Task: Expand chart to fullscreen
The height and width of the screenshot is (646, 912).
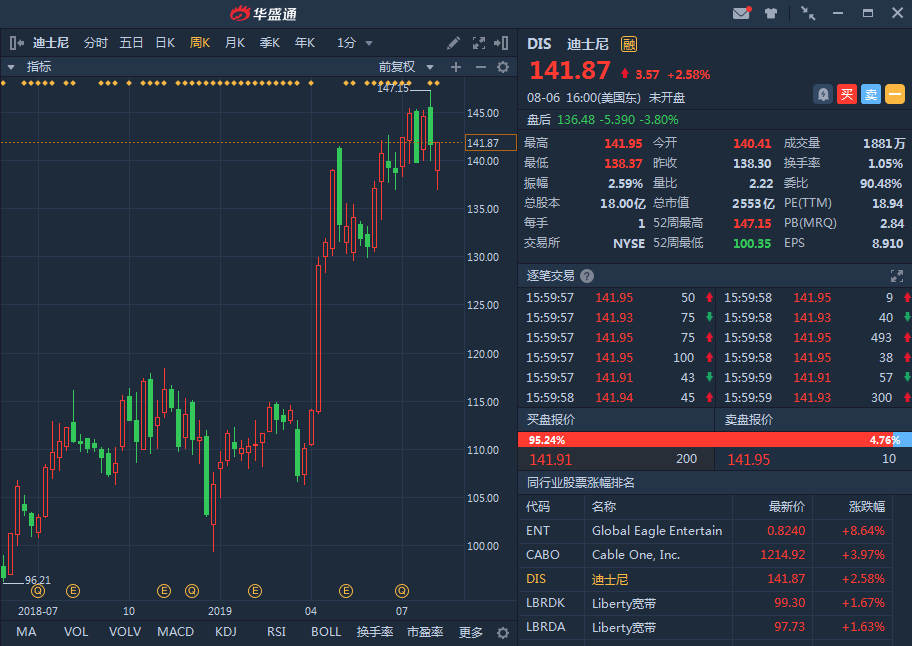Action: [x=479, y=42]
